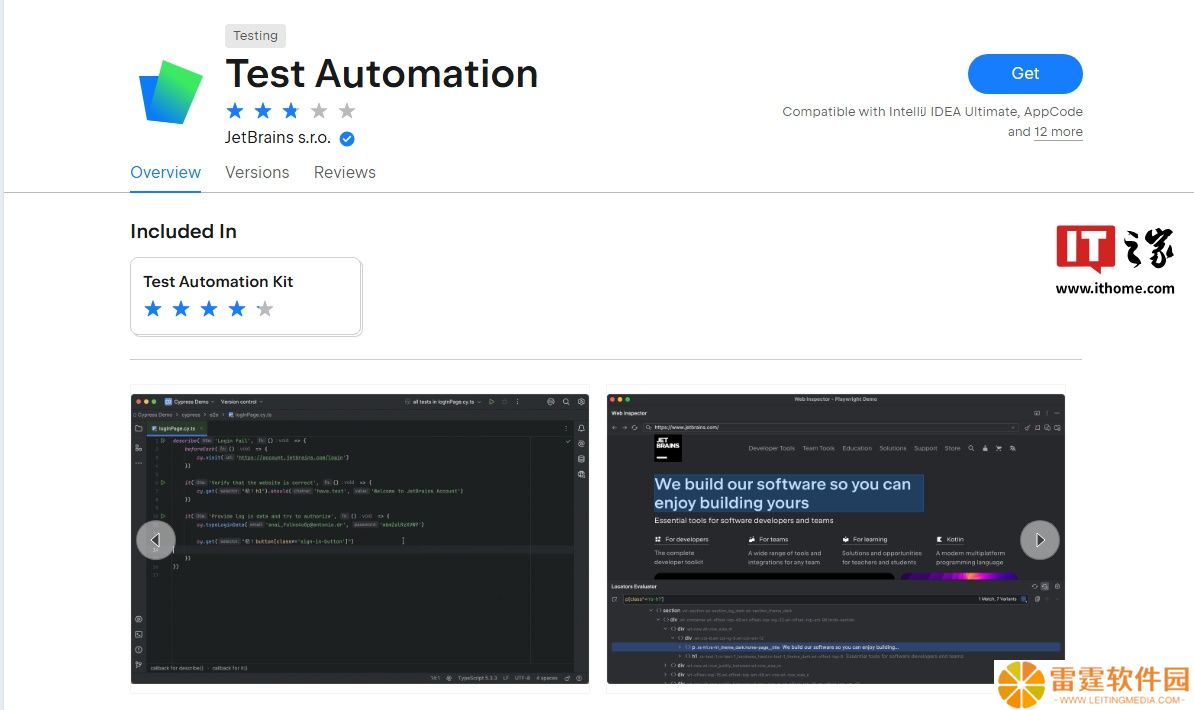Open the Overview tab
1194x710 pixels.
165,172
